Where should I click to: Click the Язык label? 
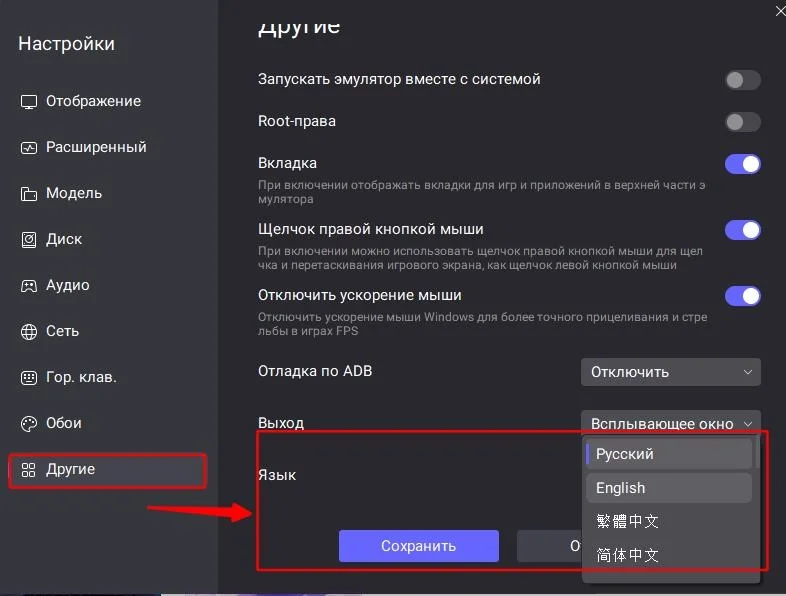pos(277,475)
